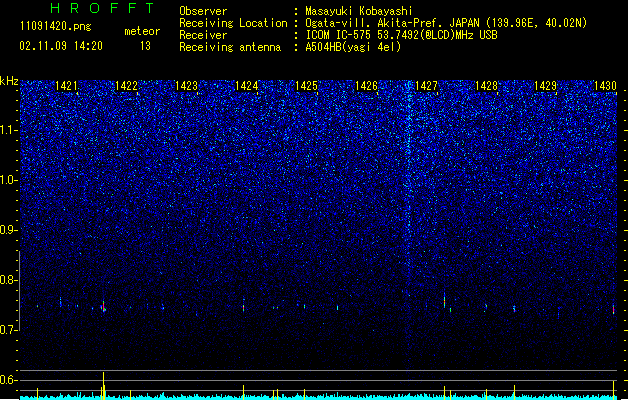The width and height of the screenshot is (629, 400).
Task: Click the 1.1 kHz frequency label
Action: [9, 130]
